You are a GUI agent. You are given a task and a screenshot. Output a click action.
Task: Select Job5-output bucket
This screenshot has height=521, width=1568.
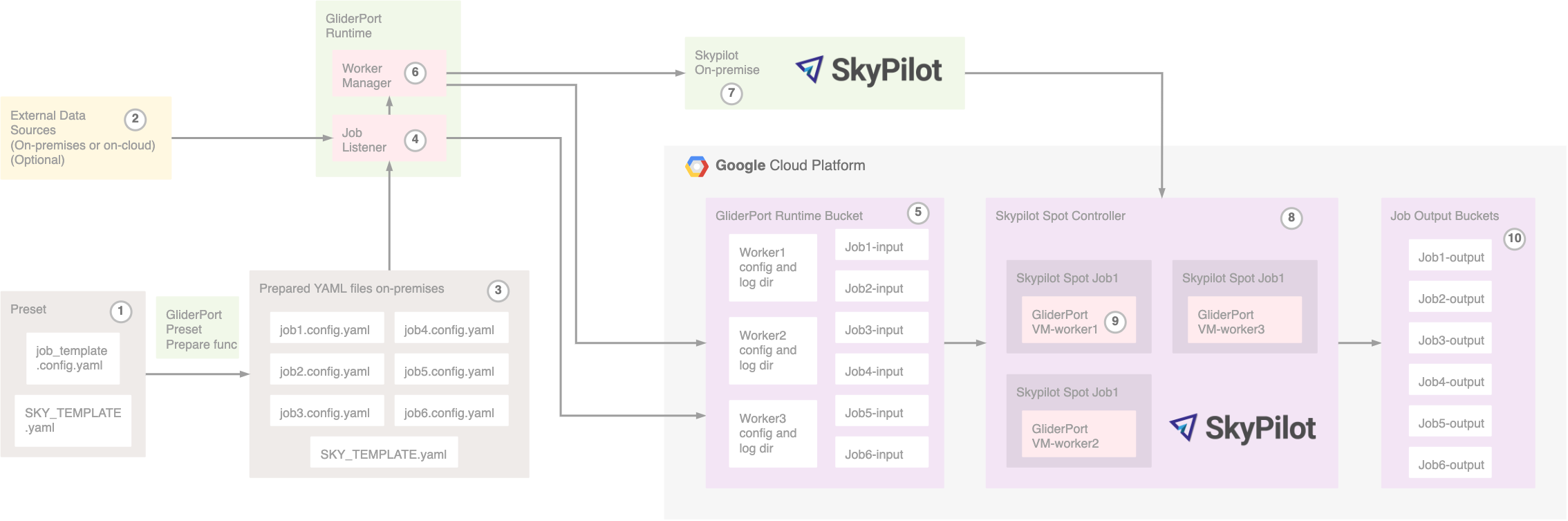(1450, 422)
